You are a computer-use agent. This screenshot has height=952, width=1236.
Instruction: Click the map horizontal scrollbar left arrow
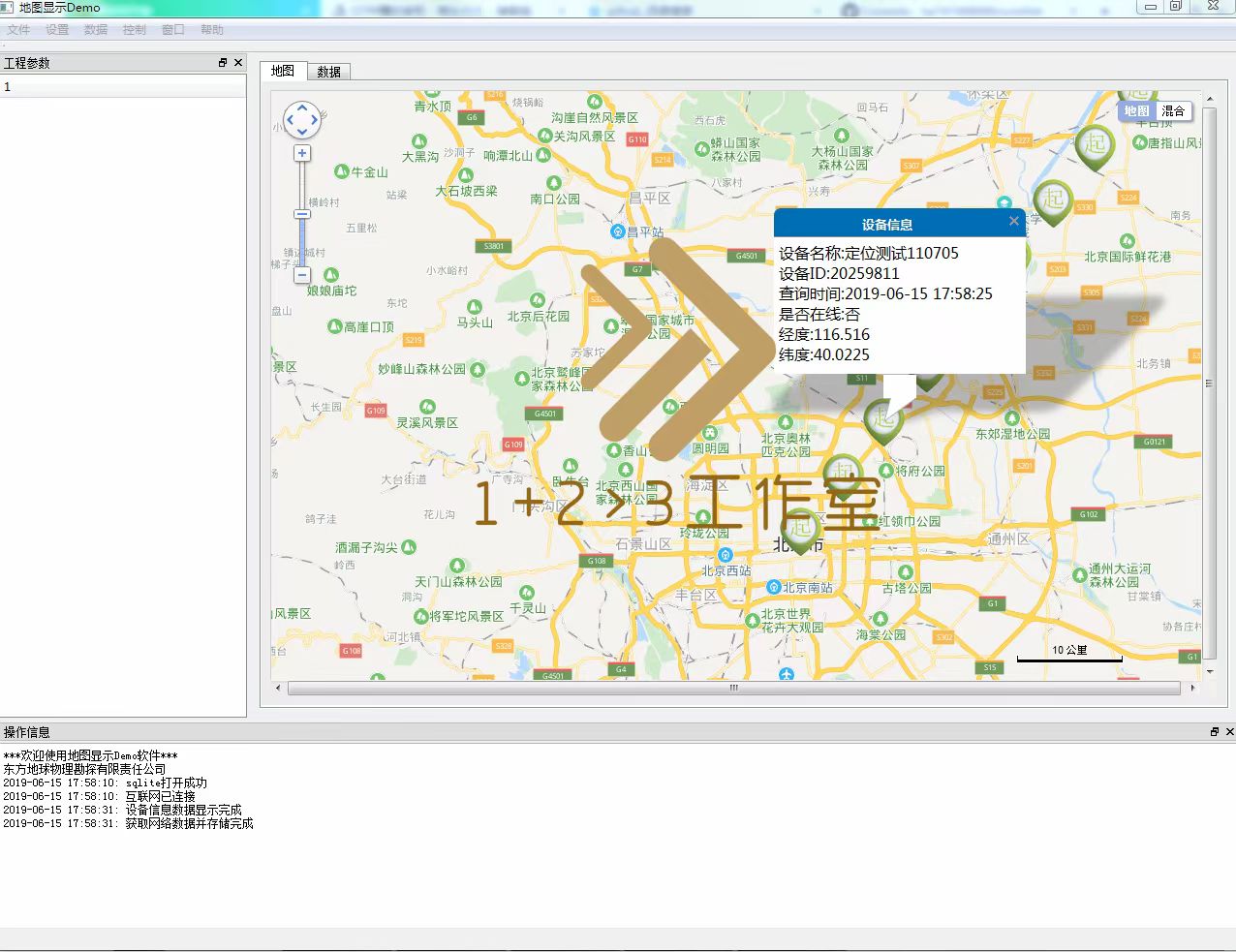[279, 689]
